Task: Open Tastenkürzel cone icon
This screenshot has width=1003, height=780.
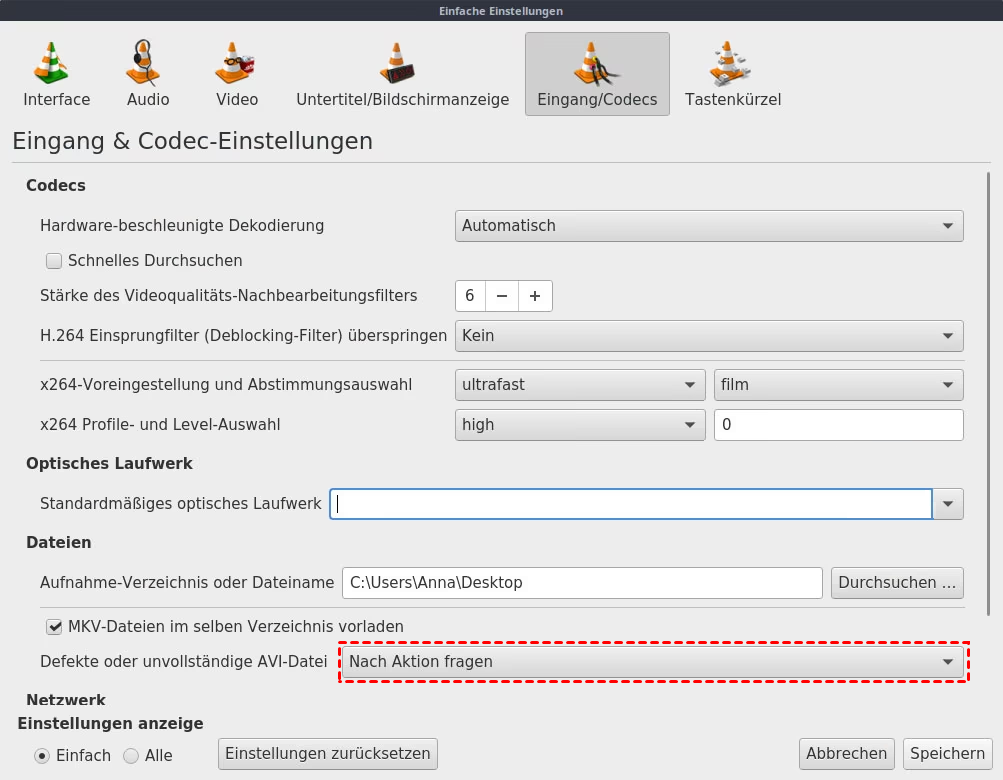Action: click(x=730, y=63)
